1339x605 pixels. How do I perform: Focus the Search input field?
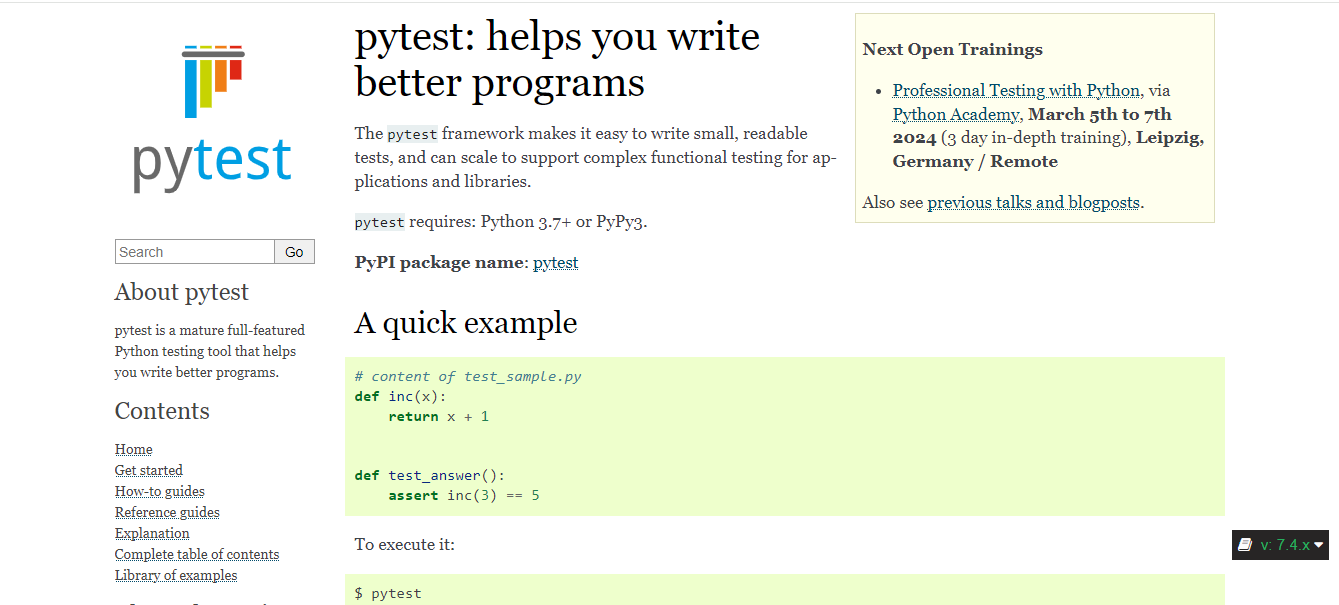click(x=195, y=252)
